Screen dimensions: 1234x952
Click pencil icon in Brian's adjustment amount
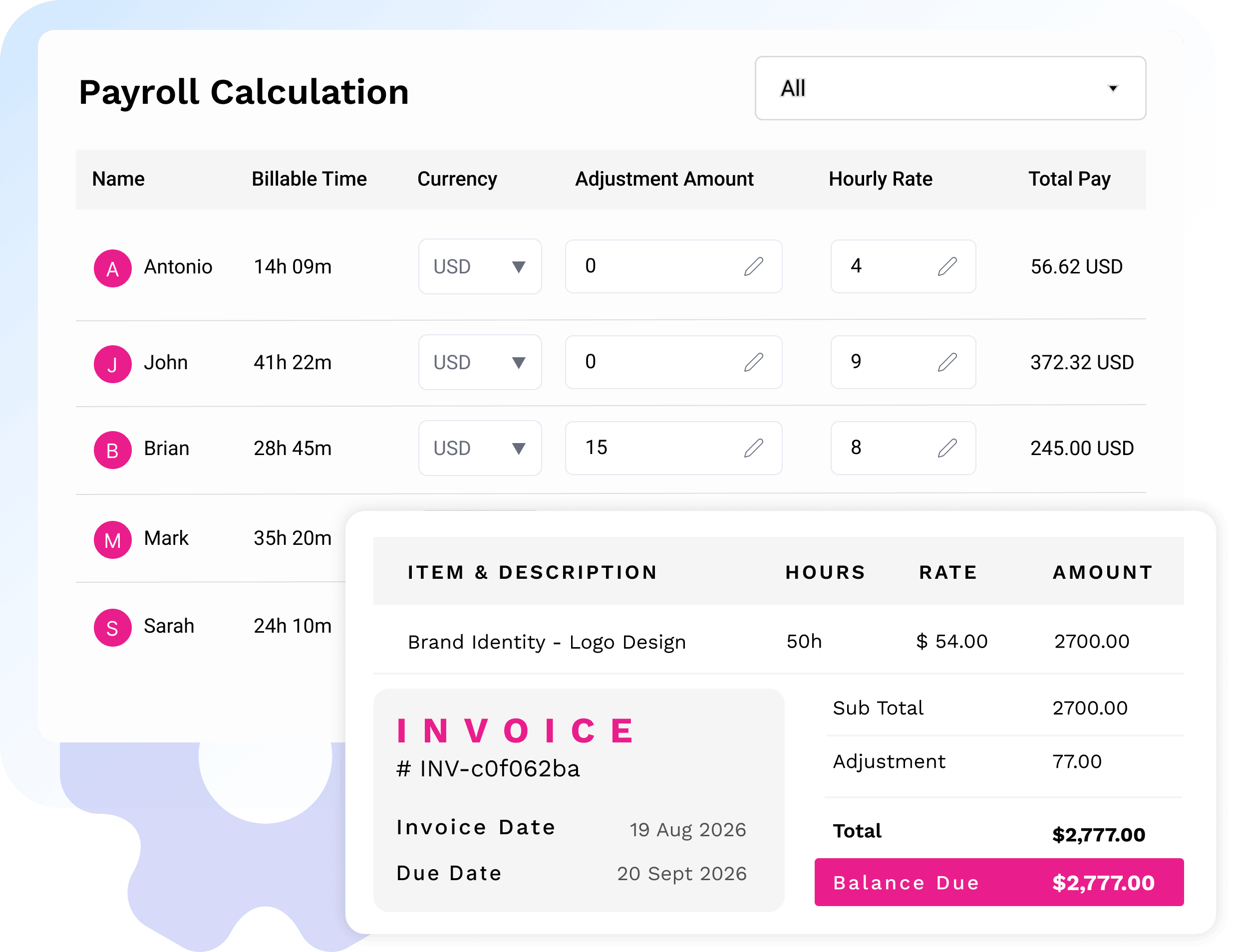[x=754, y=448]
